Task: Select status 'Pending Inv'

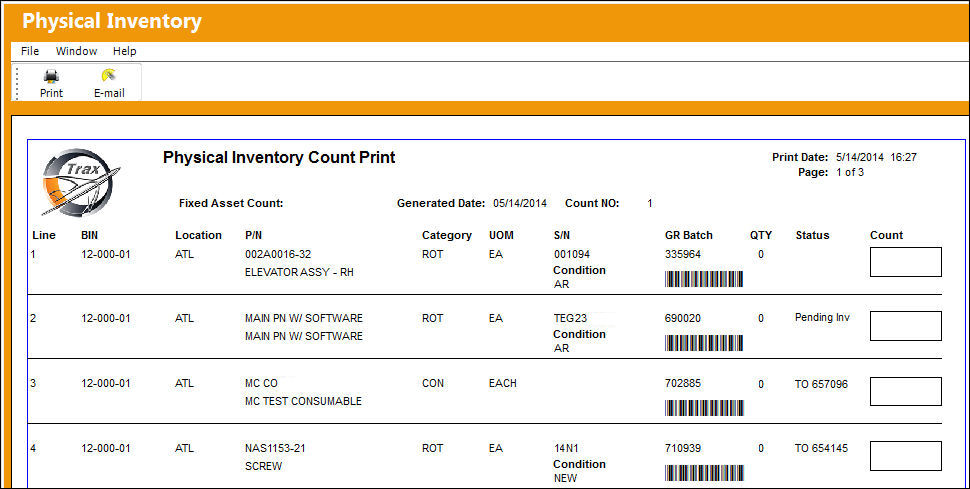Action: [x=822, y=318]
